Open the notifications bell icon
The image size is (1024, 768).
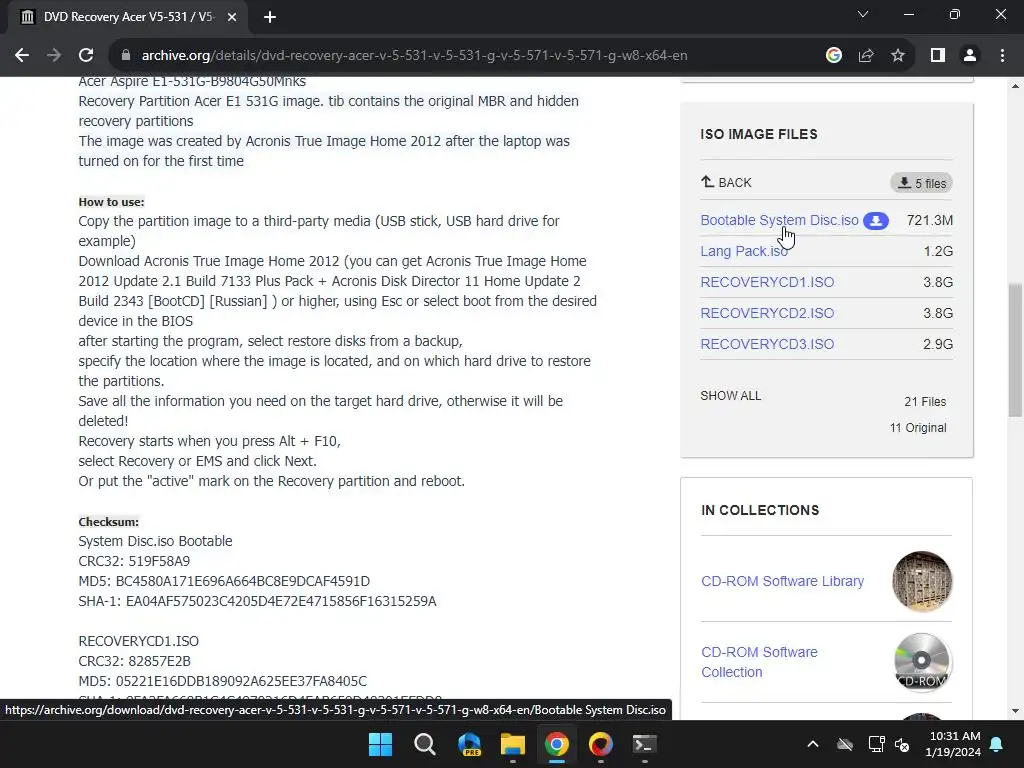997,744
